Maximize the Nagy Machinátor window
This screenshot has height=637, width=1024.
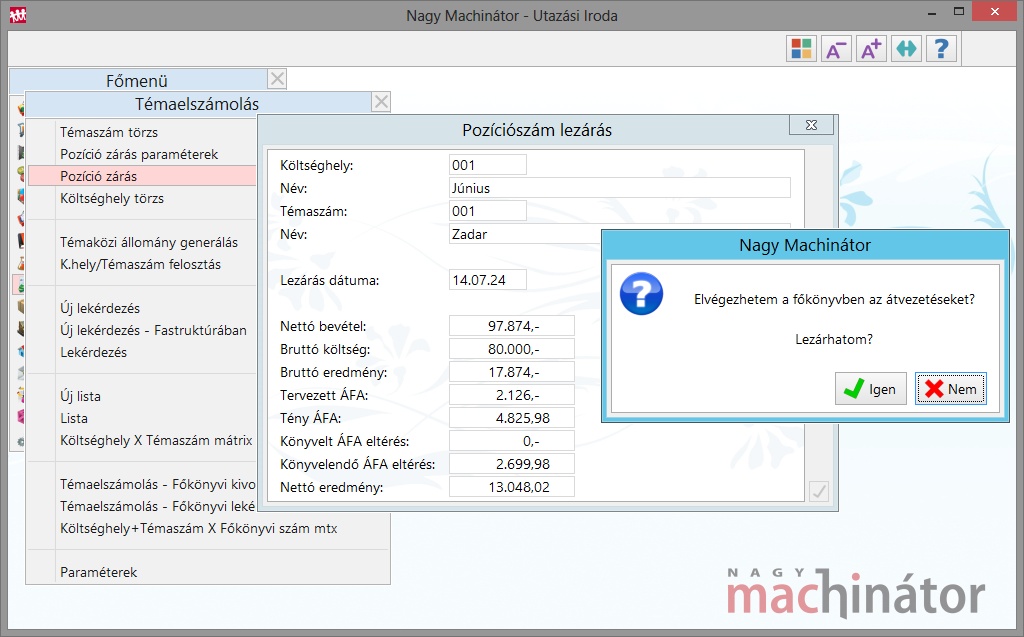click(x=959, y=12)
